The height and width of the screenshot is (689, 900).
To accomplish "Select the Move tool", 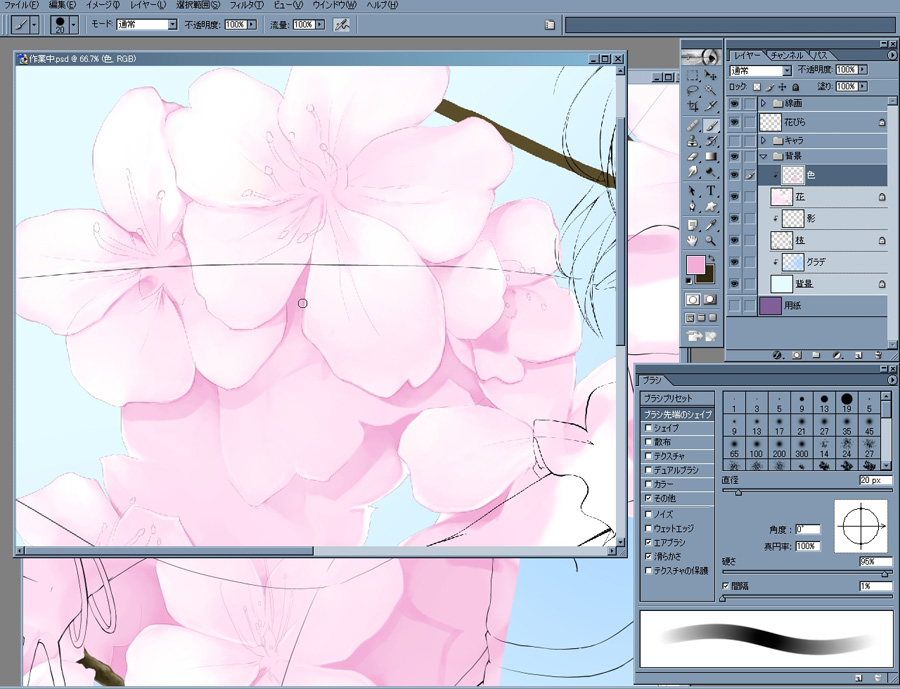I will pos(711,75).
